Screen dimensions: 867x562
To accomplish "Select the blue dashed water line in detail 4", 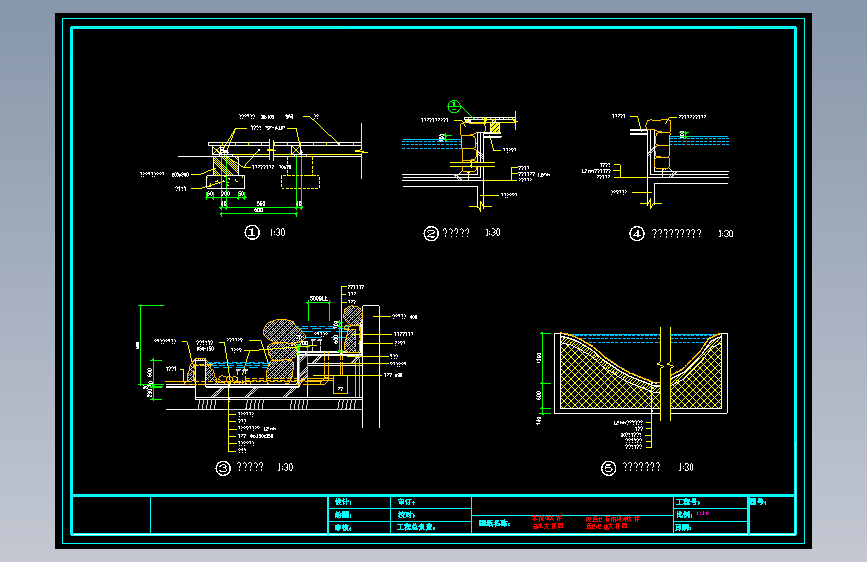I will (x=699, y=141).
